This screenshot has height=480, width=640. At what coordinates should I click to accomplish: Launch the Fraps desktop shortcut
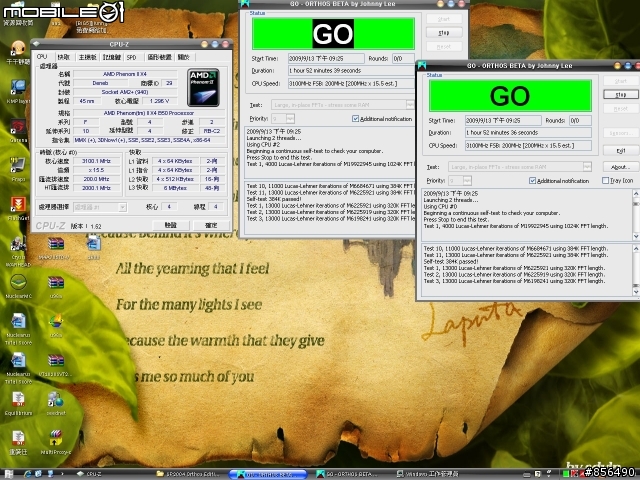(x=18, y=169)
